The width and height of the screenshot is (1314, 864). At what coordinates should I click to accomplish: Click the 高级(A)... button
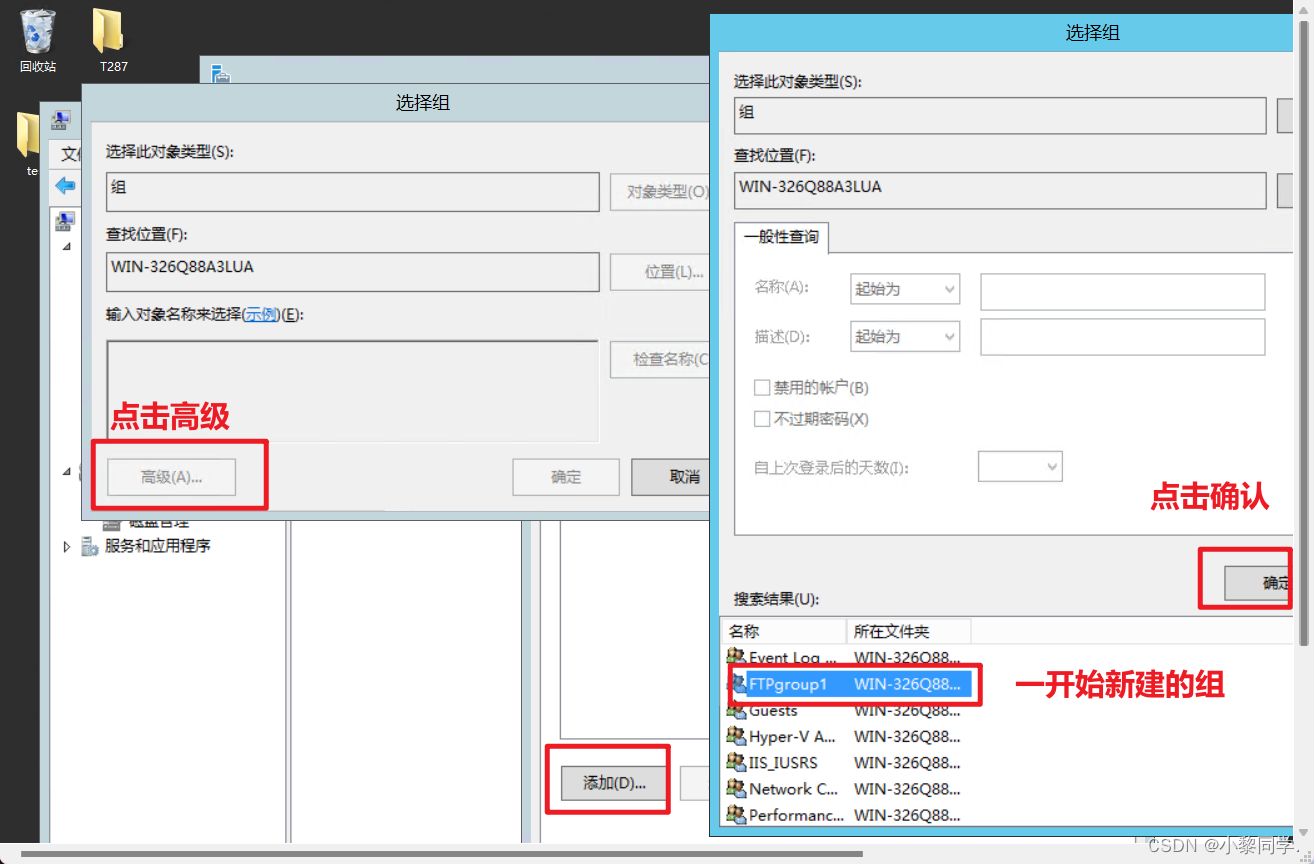(x=171, y=477)
